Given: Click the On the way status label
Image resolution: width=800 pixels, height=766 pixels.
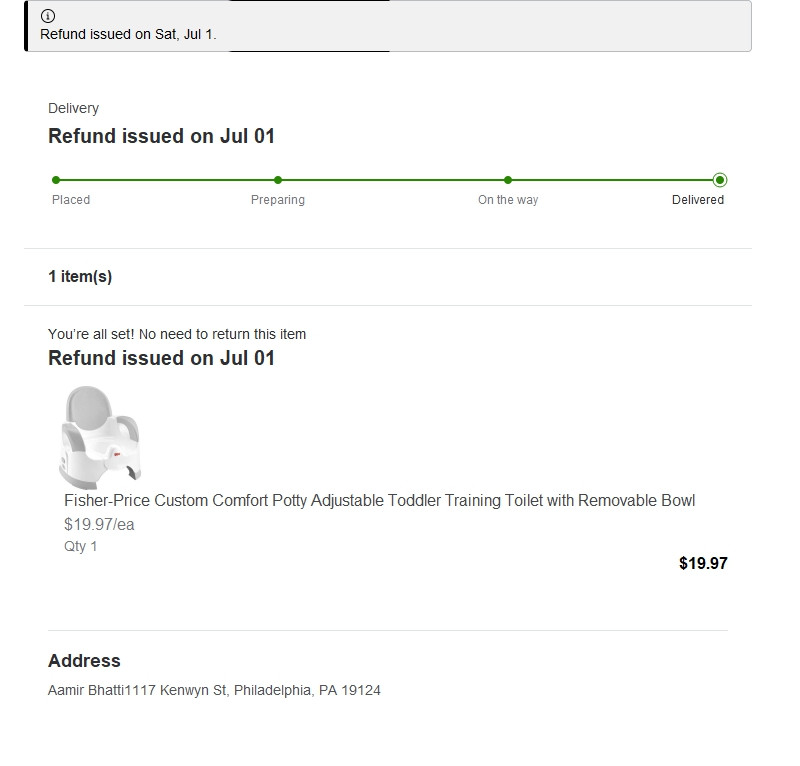Looking at the screenshot, I should coord(508,200).
